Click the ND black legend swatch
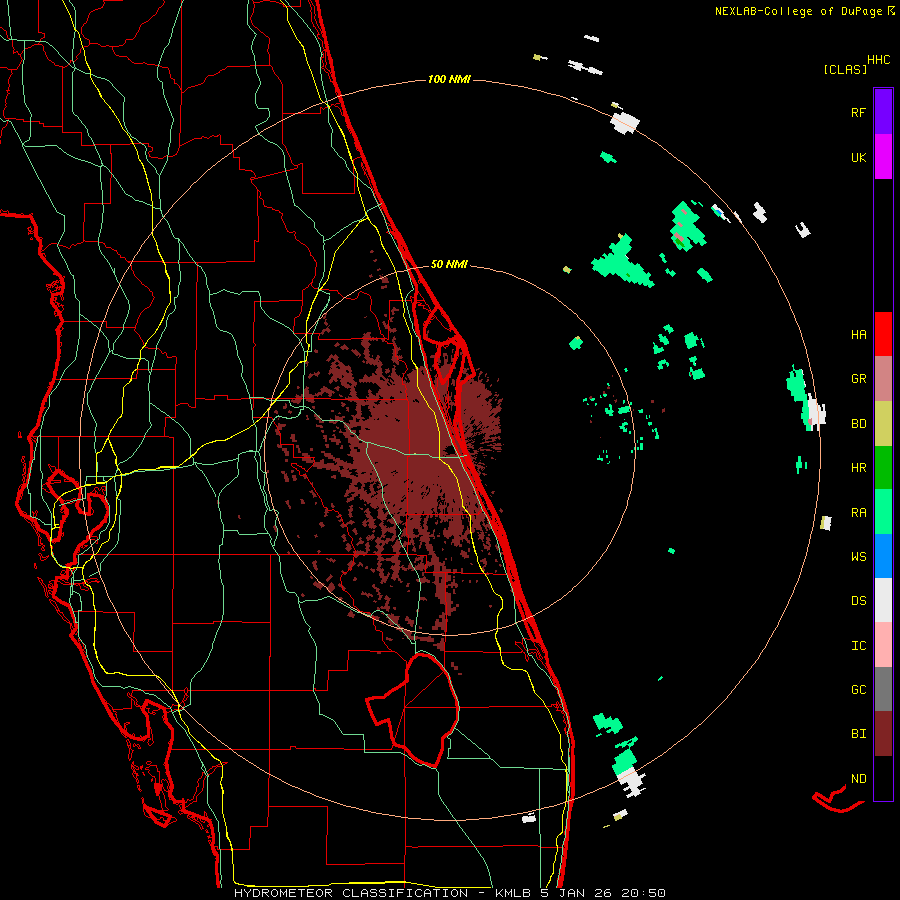Image resolution: width=900 pixels, height=900 pixels. pos(883,778)
